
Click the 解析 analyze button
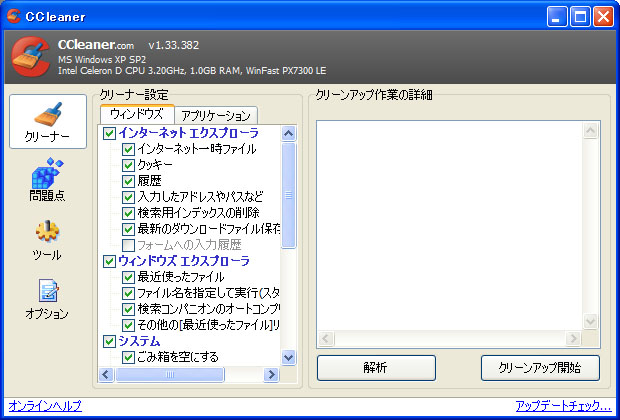(376, 368)
